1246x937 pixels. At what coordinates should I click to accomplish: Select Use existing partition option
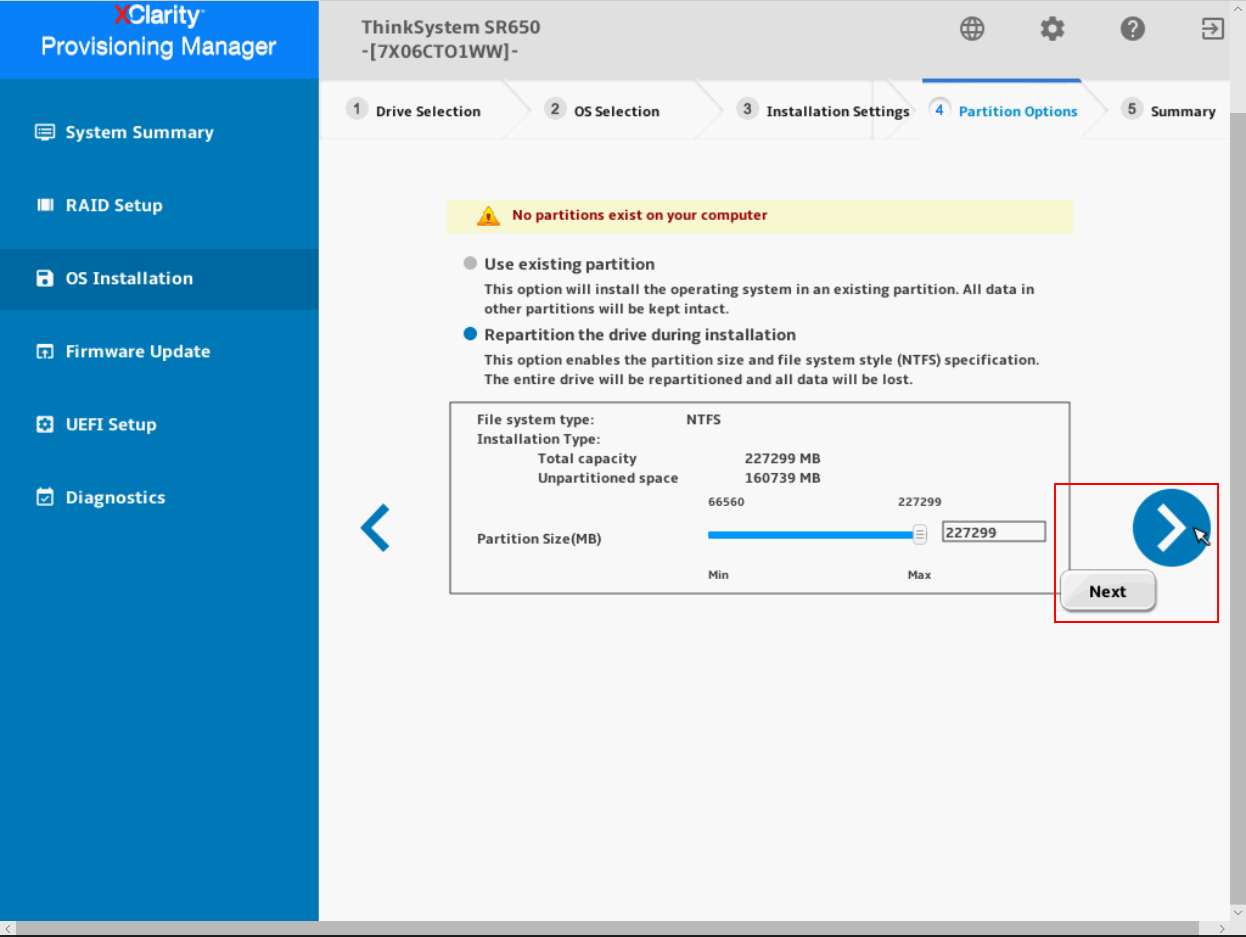(470, 264)
